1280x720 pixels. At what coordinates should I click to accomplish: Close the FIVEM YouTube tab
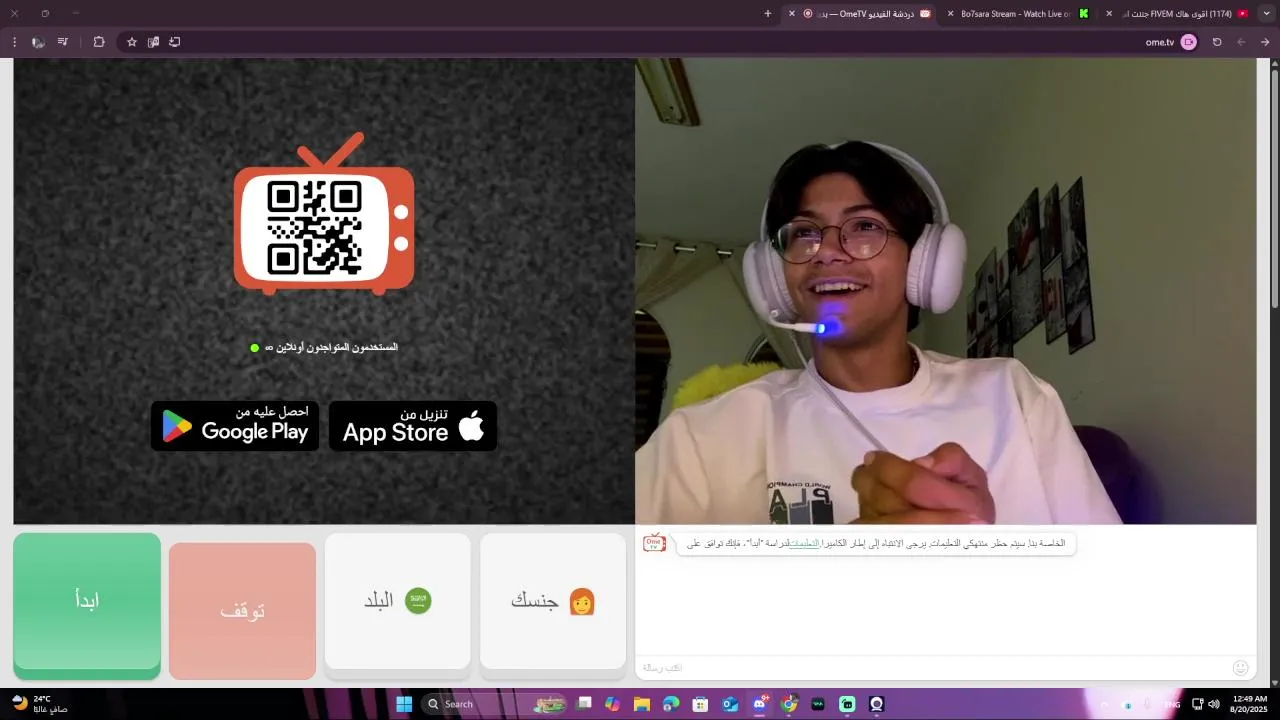tap(1109, 14)
